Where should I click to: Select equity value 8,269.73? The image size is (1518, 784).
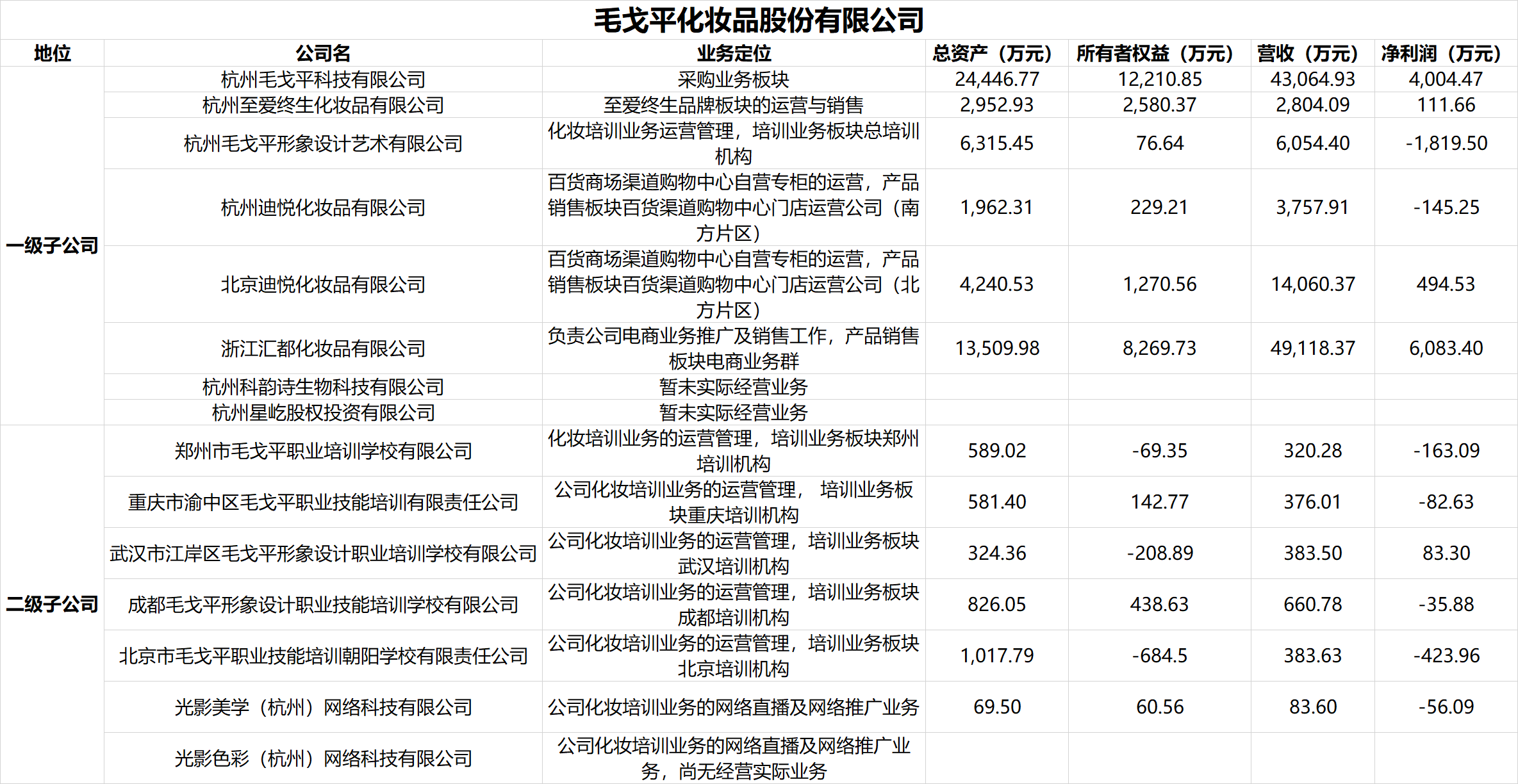(1159, 348)
